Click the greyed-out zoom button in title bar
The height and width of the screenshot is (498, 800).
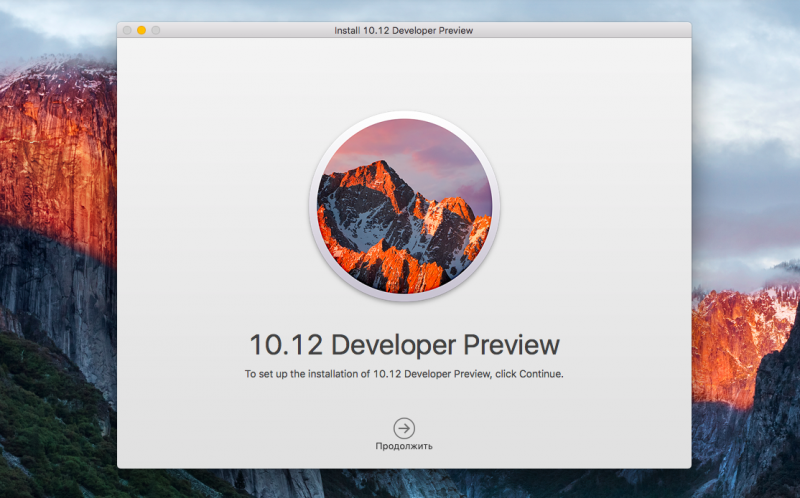click(x=156, y=30)
